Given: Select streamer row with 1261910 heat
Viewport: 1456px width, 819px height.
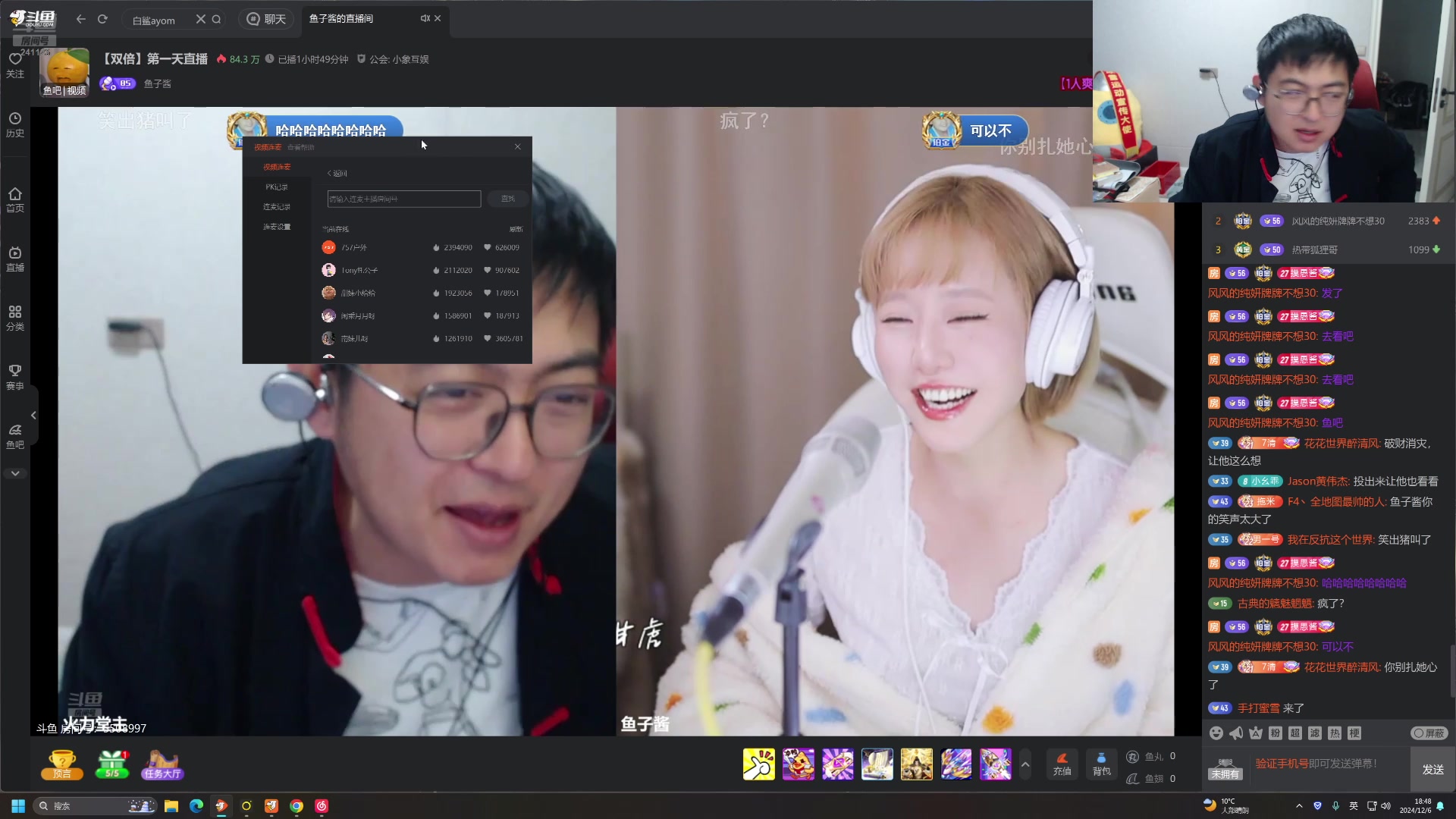Looking at the screenshot, I should pos(422,338).
